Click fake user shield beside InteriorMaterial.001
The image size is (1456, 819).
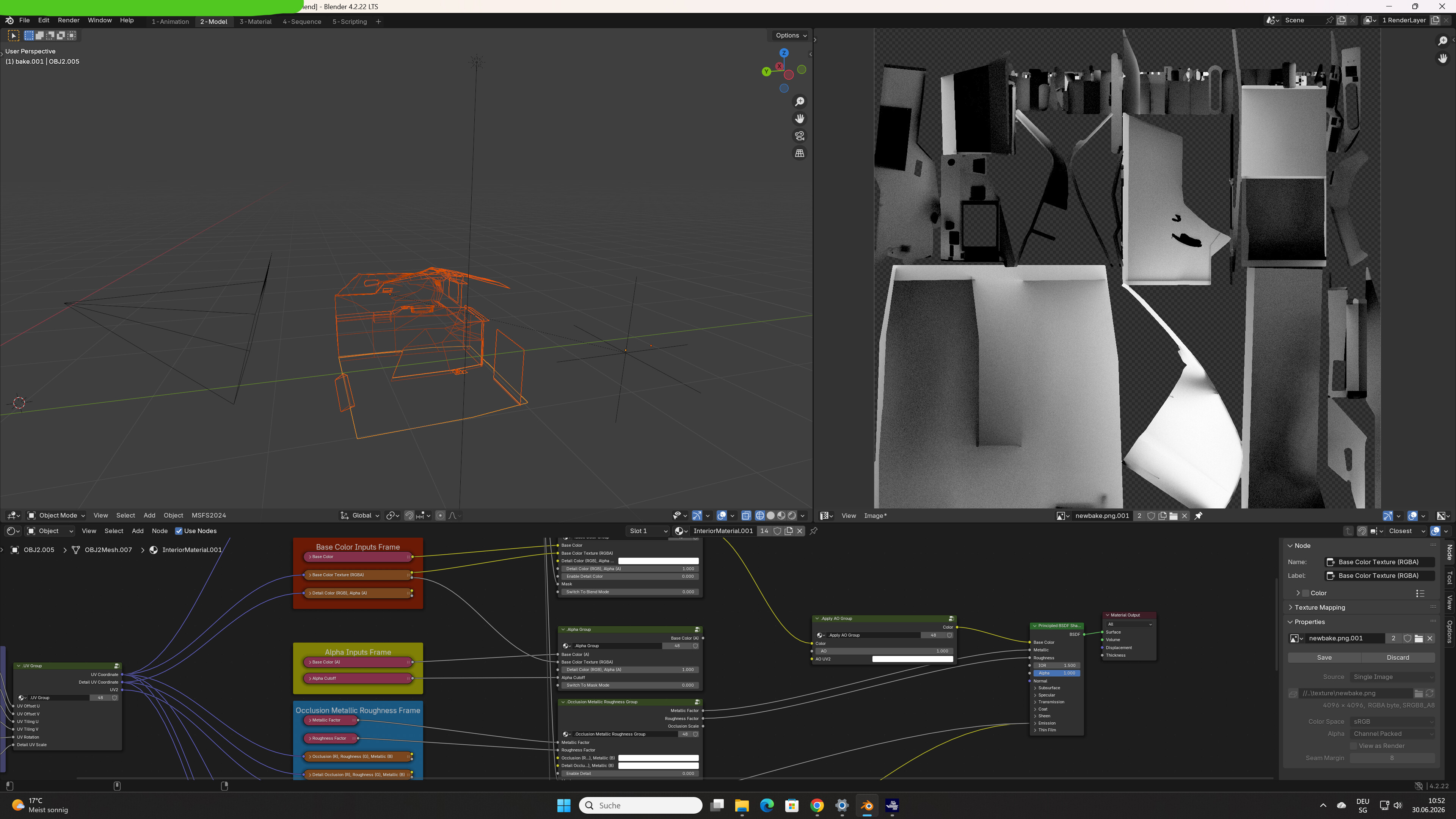(777, 531)
